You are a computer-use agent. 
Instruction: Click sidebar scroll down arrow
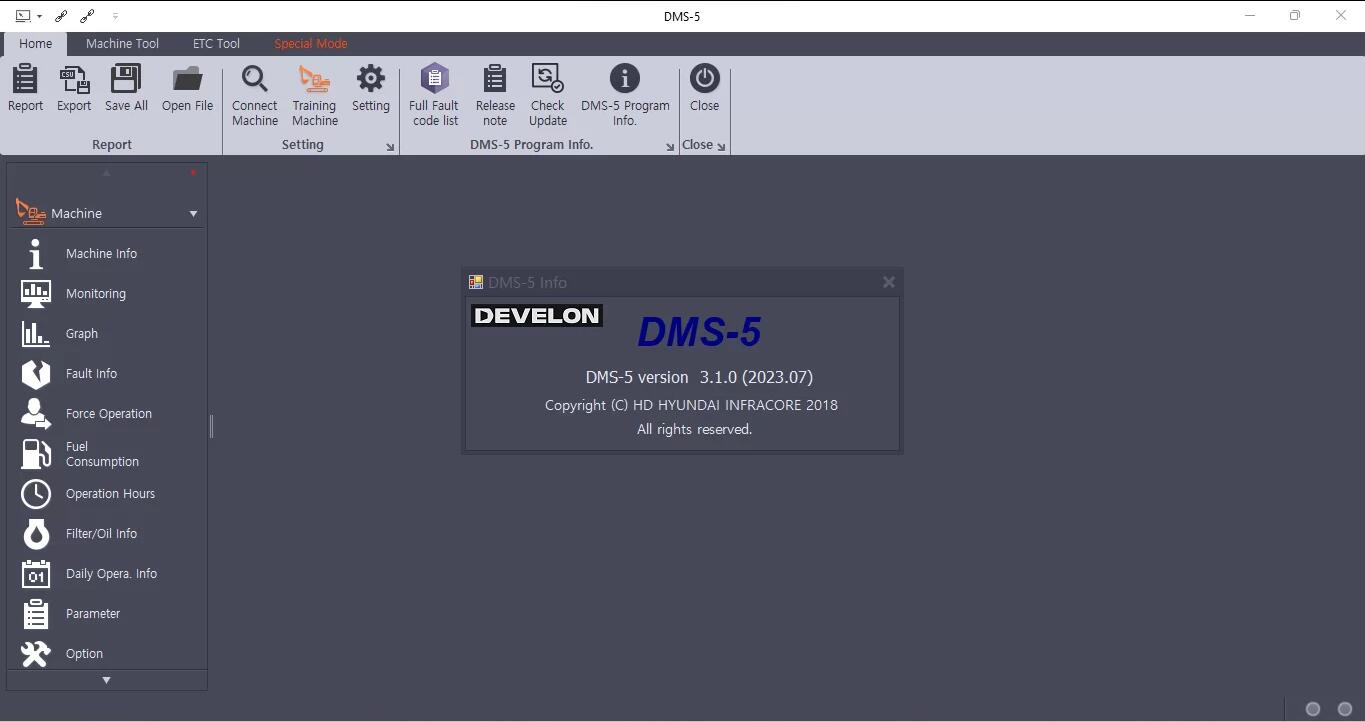click(107, 680)
